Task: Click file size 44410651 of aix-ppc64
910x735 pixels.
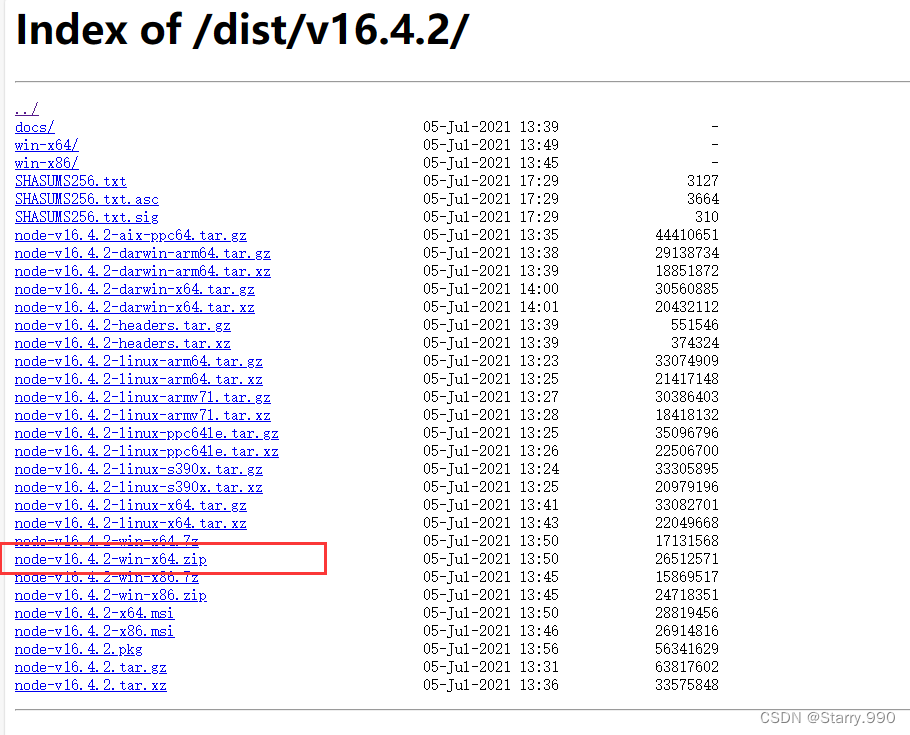Action: [687, 235]
